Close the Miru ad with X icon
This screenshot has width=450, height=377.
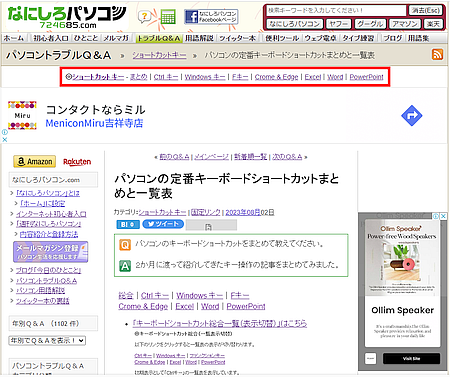pos(5,140)
